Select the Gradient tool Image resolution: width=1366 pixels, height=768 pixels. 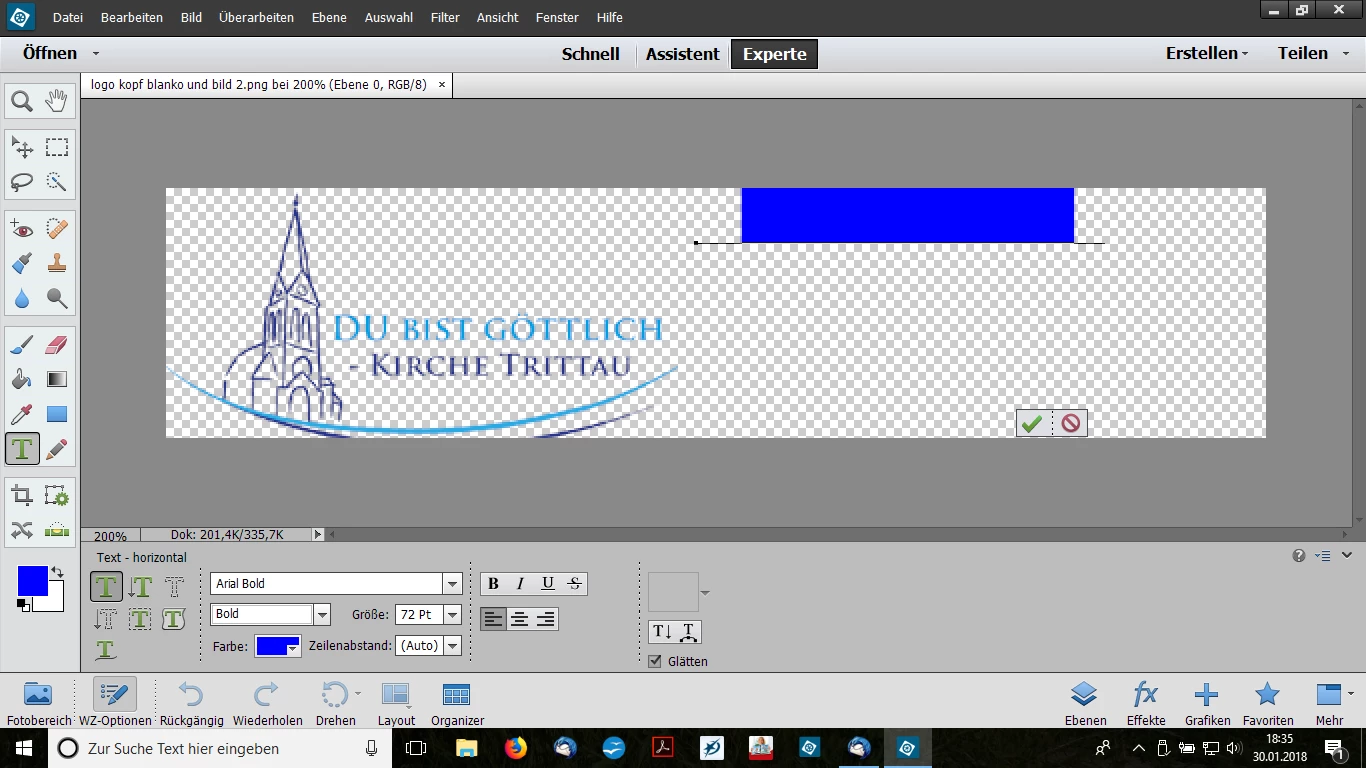pos(57,380)
